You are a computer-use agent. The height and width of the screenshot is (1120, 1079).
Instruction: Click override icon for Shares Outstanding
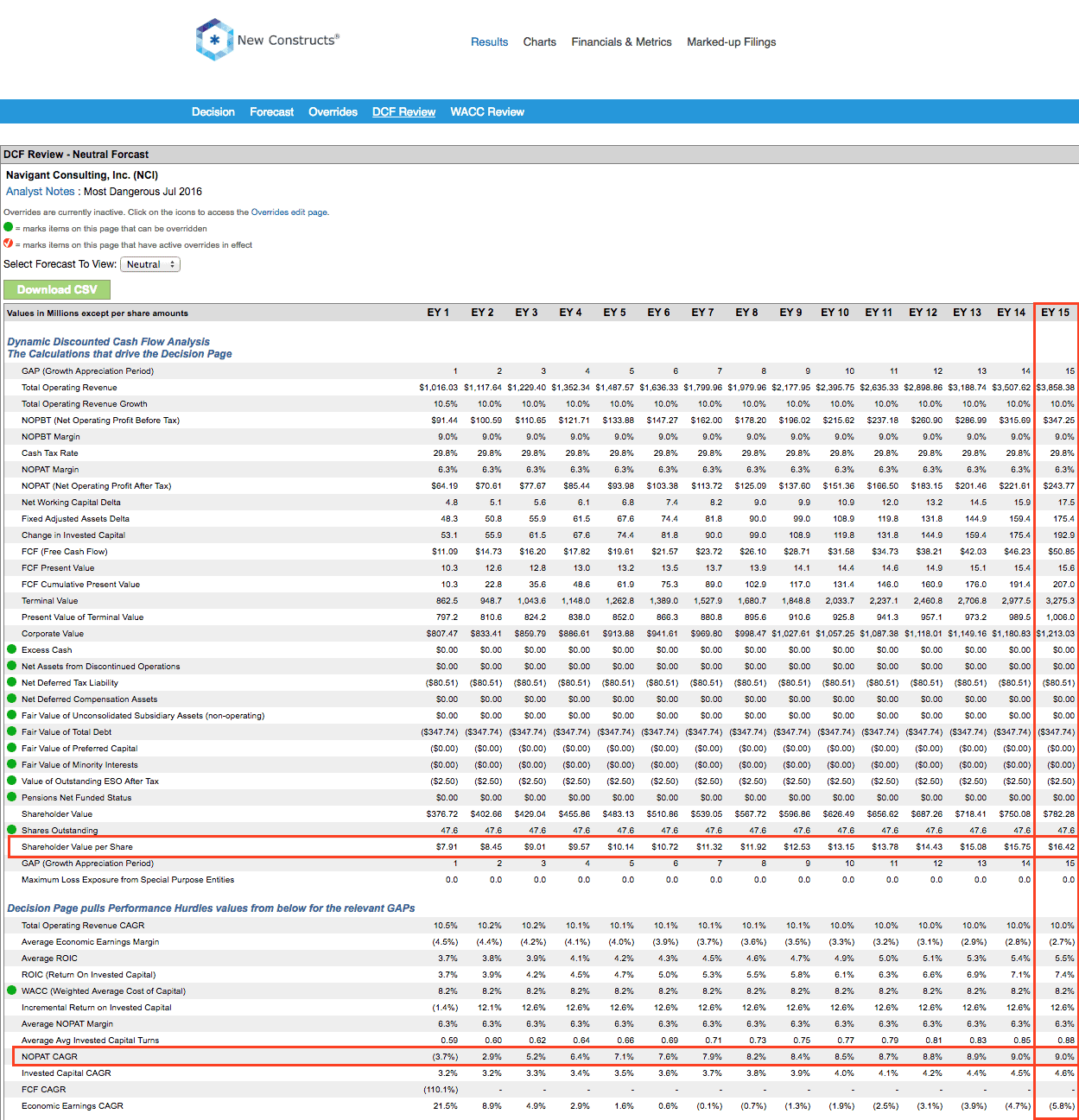(12, 830)
